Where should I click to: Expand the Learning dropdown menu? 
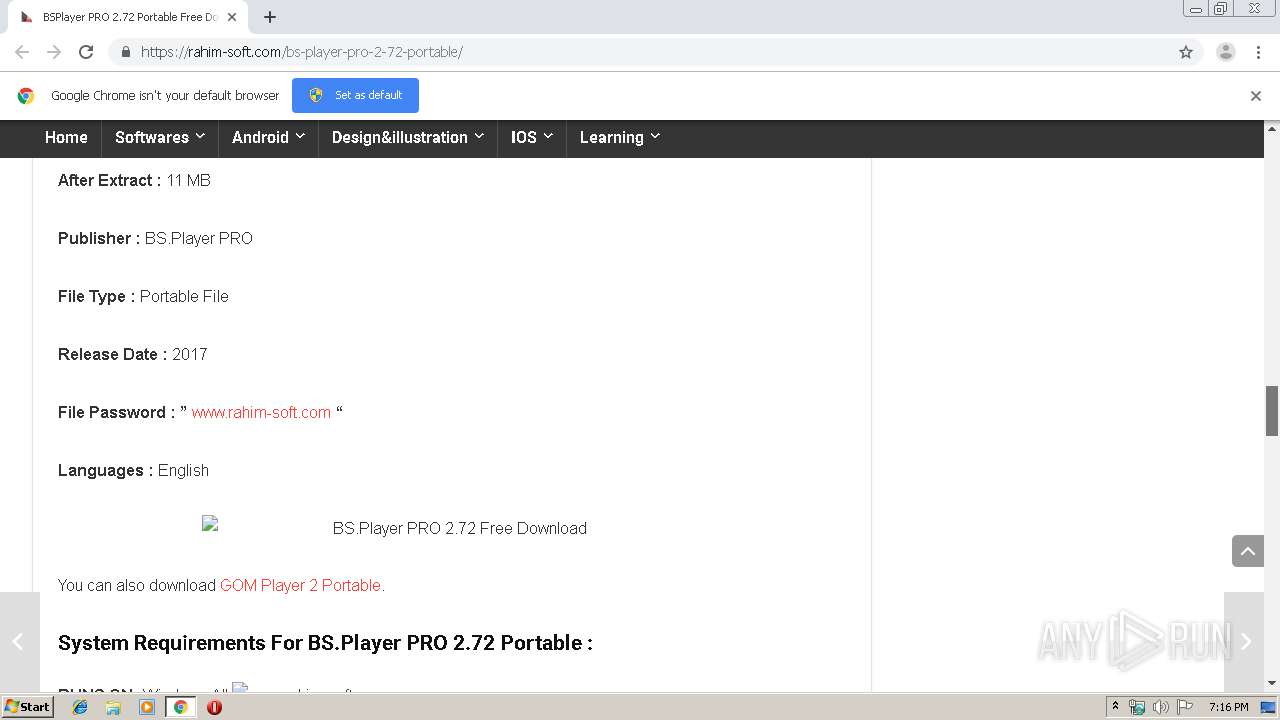620,138
